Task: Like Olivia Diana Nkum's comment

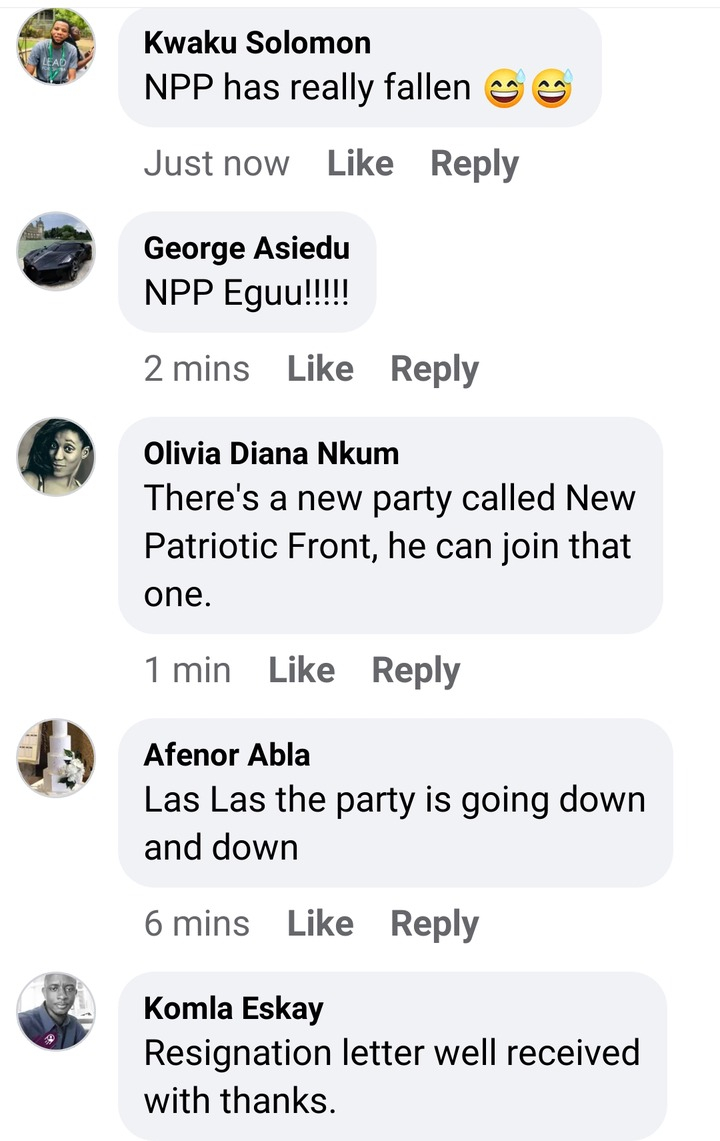Action: (x=301, y=670)
